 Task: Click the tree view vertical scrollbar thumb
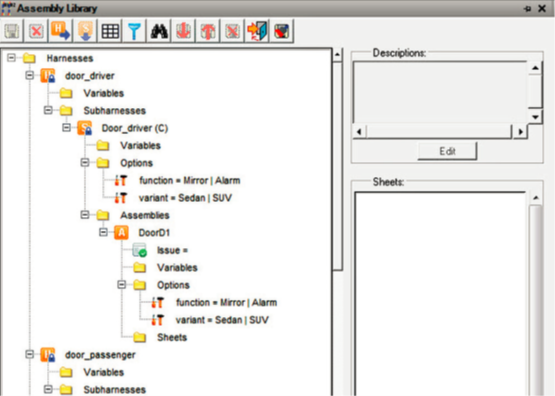(x=338, y=166)
